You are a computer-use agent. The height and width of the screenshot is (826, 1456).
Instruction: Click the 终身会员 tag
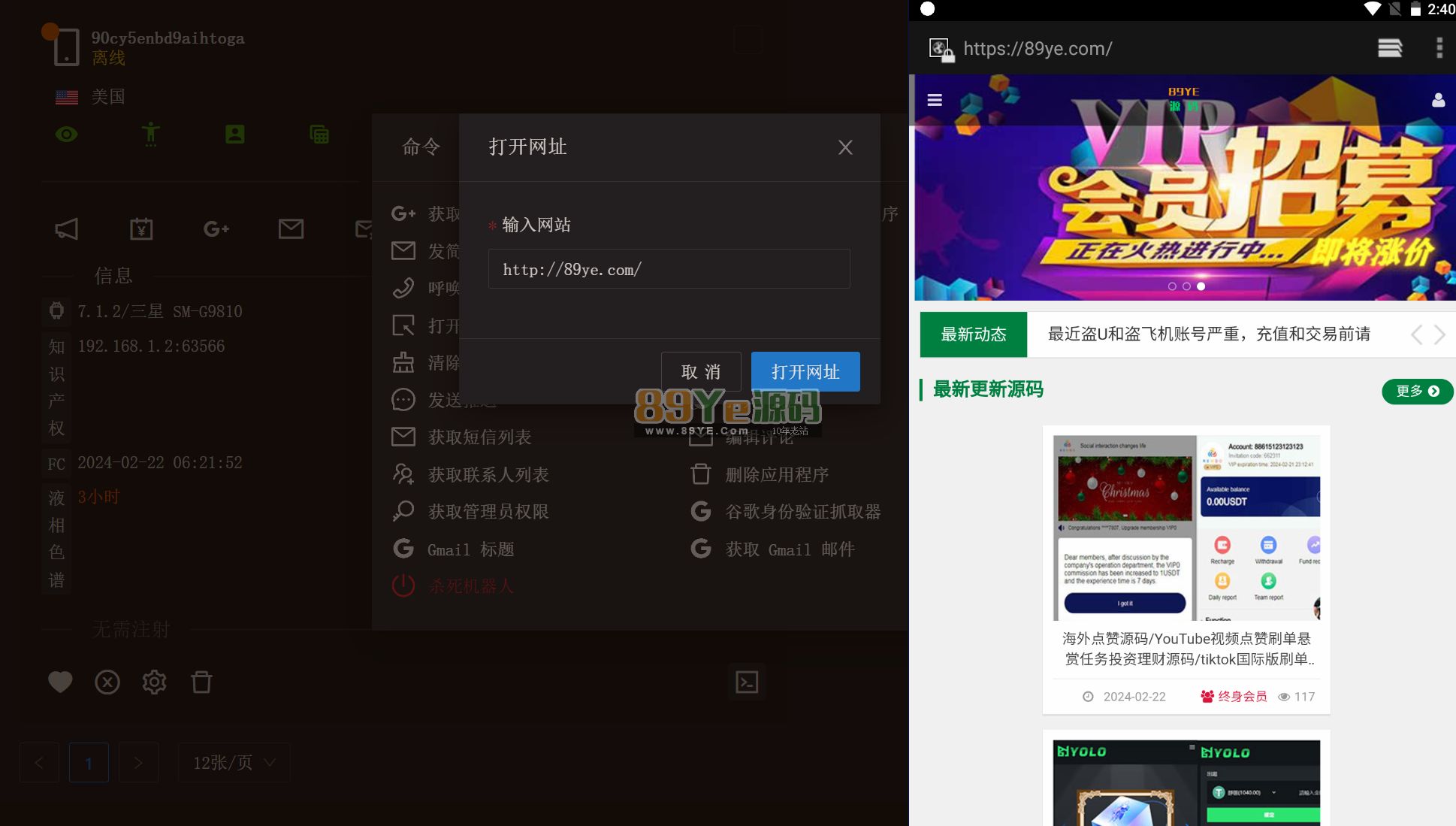coord(1234,697)
